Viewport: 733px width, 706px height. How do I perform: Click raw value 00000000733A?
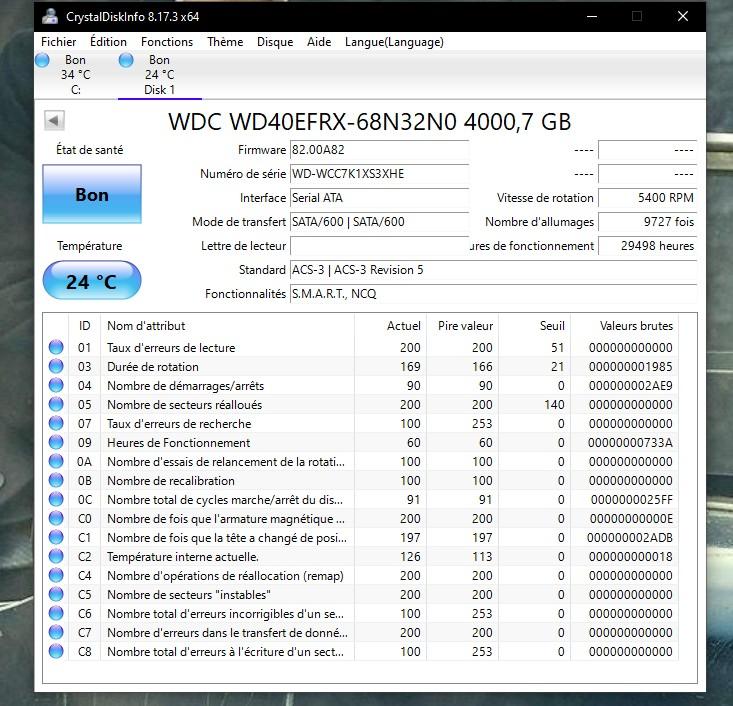point(630,442)
